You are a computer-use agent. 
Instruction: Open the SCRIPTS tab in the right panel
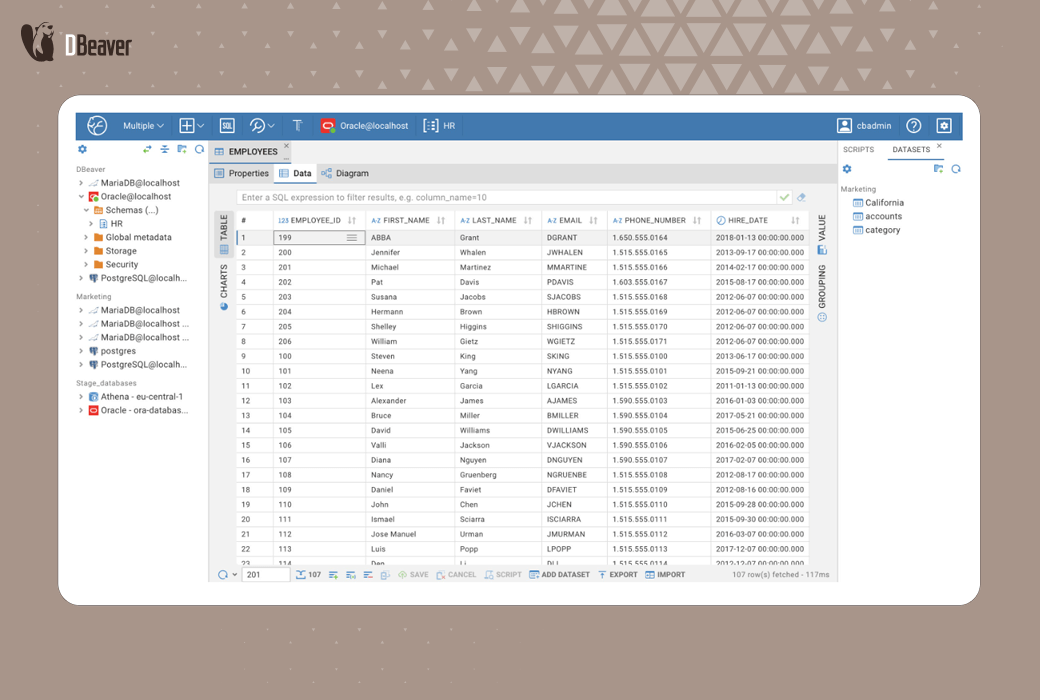[861, 149]
